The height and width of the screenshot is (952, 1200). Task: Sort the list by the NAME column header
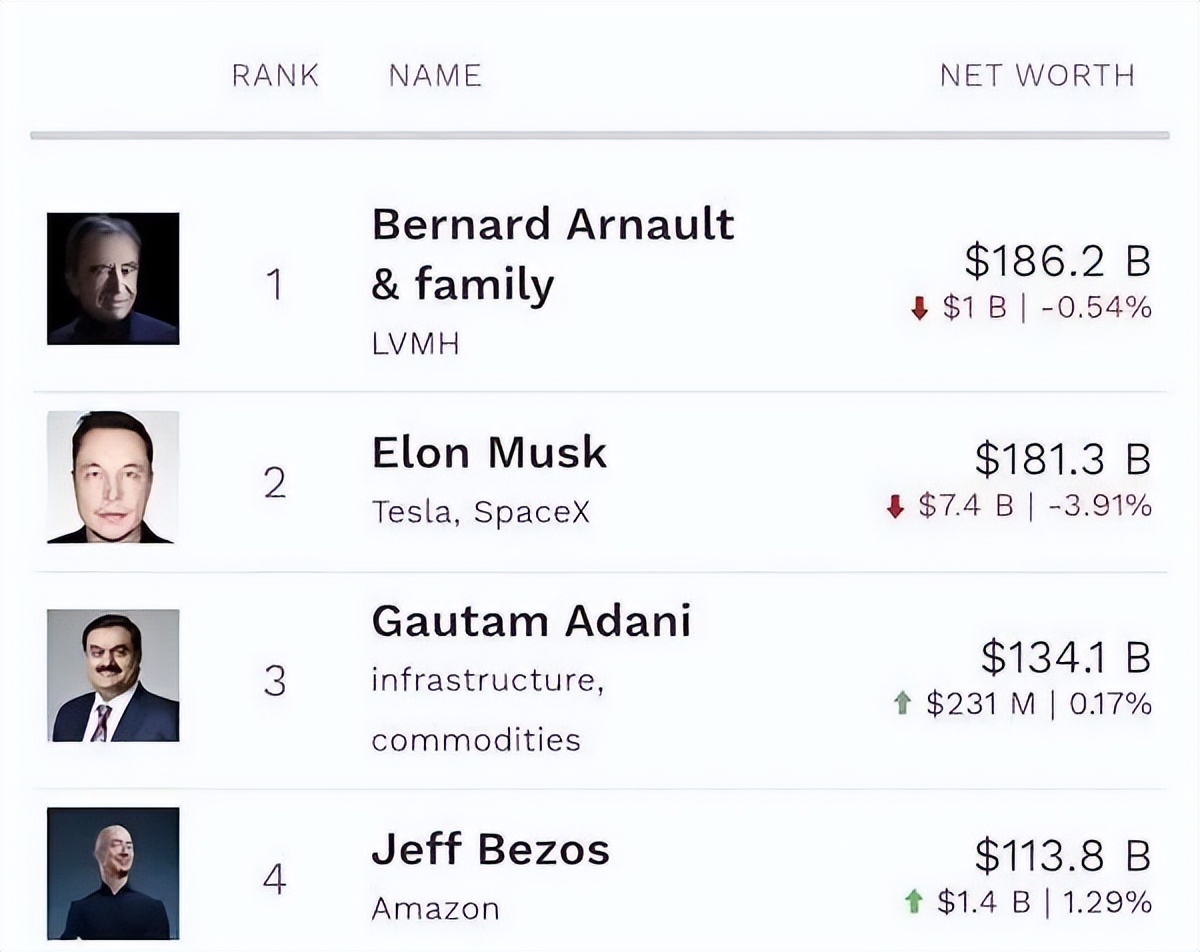coord(435,76)
